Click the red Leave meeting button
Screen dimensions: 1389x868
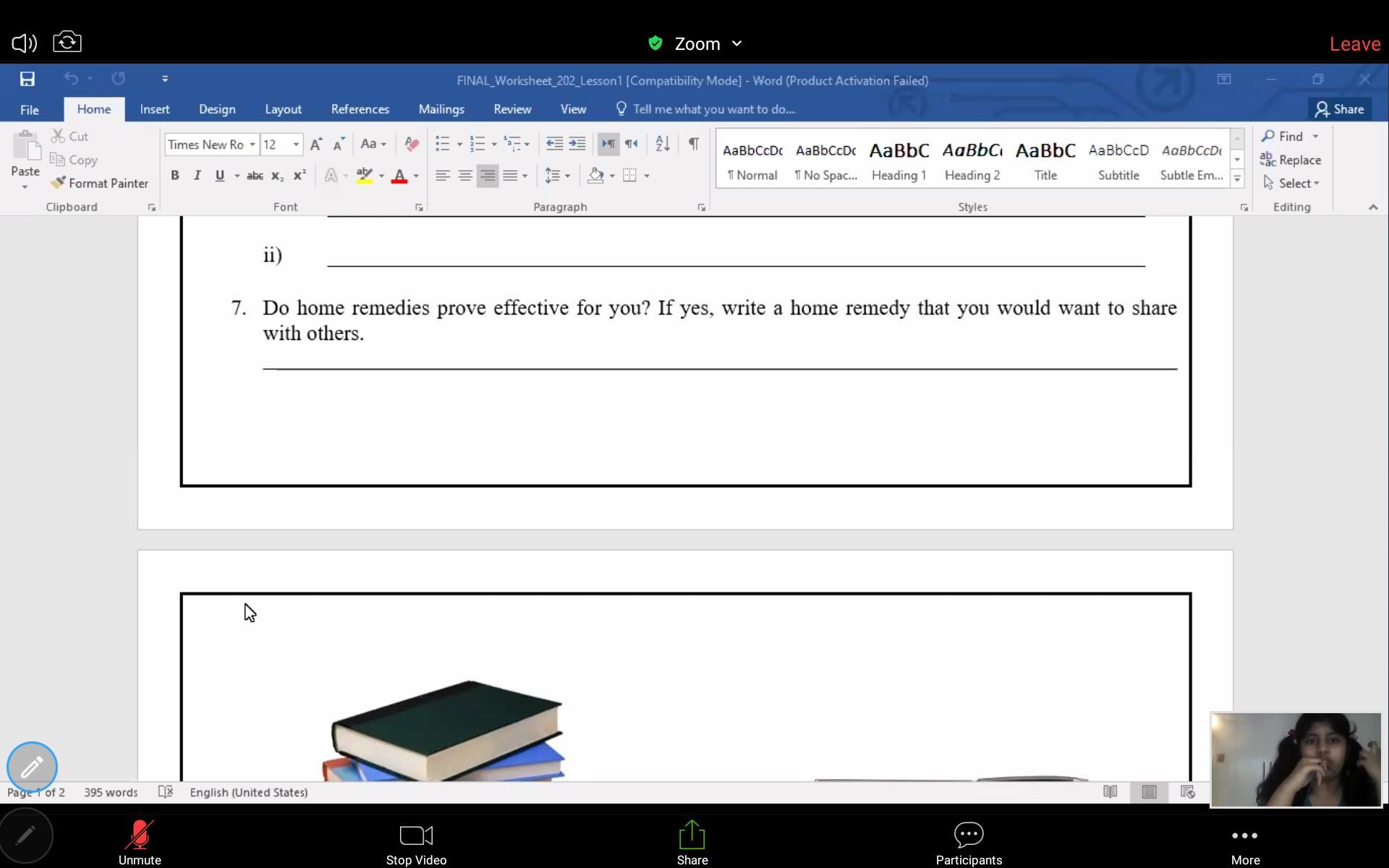click(x=1354, y=44)
